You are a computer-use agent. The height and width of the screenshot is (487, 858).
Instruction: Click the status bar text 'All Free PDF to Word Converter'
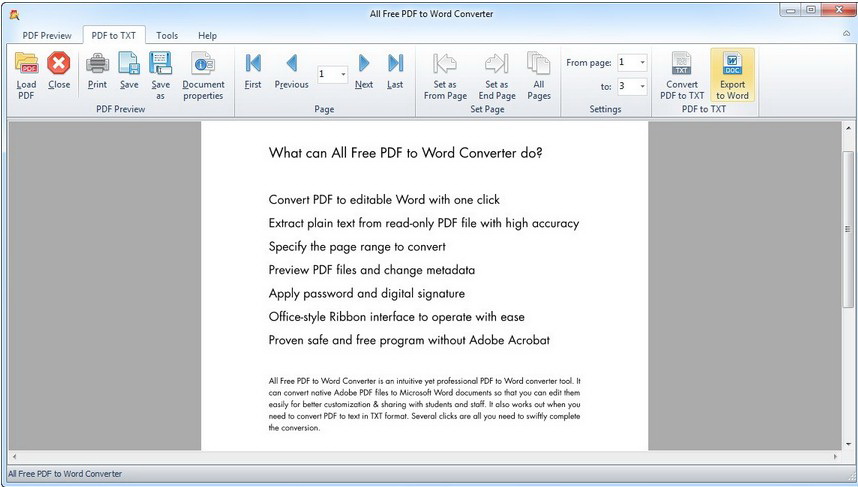click(x=65, y=474)
